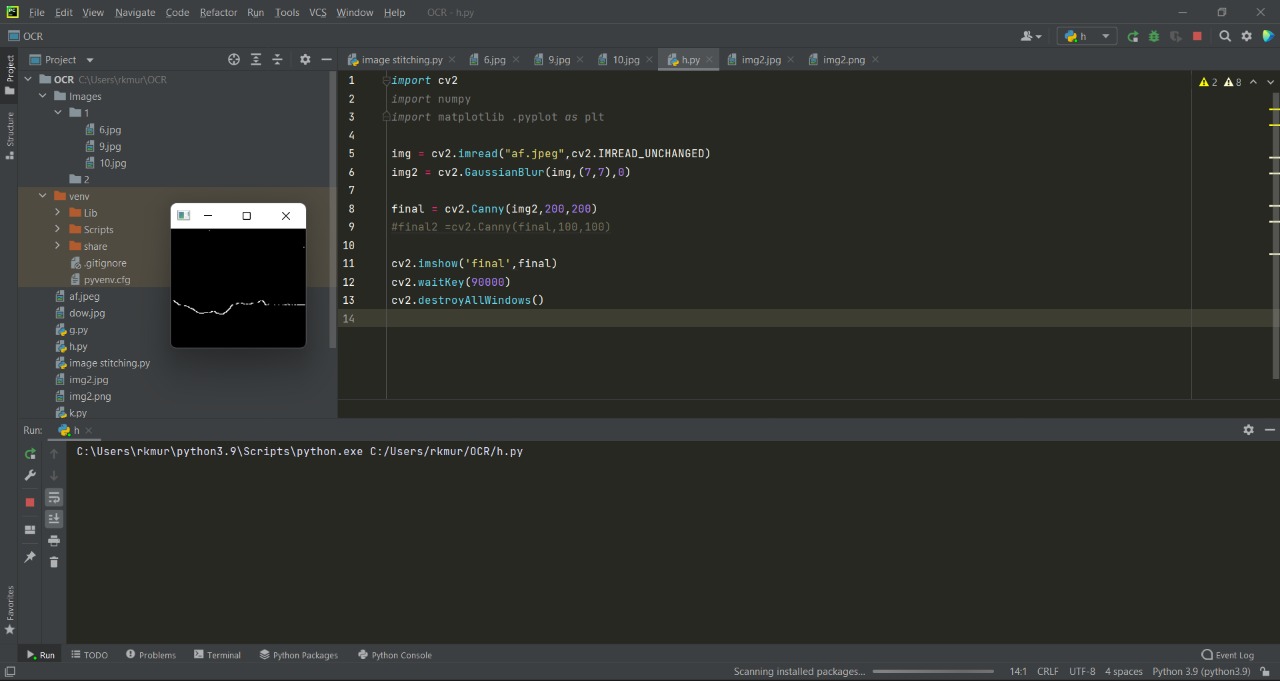Open the run configuration dropdown labeled h
The height and width of the screenshot is (681, 1280).
coord(1087,37)
